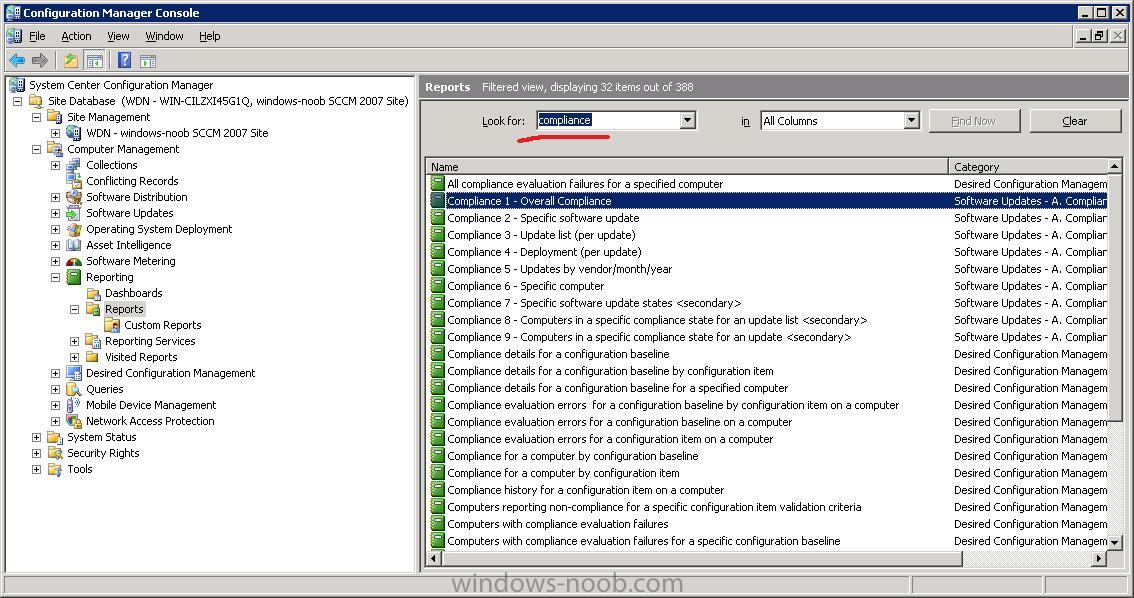The image size is (1134, 598).
Task: Click the Asset Intelligence icon
Action: tap(74, 245)
